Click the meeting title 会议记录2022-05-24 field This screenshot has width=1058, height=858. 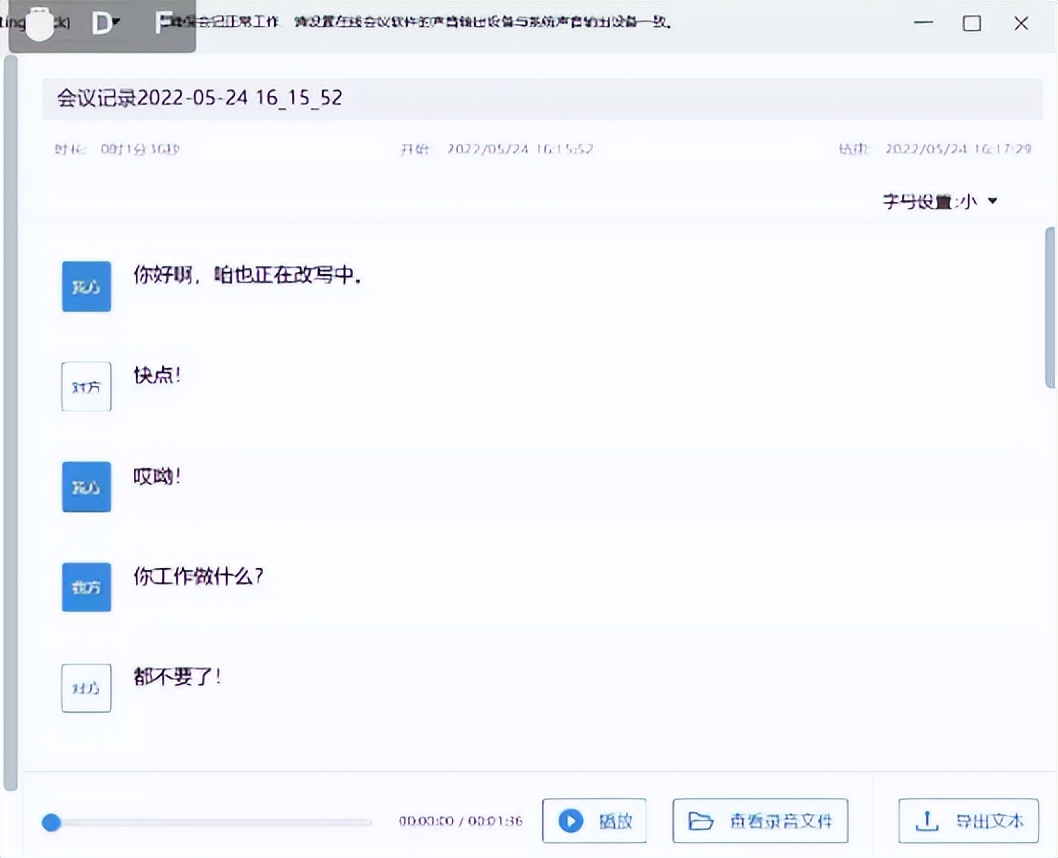click(542, 98)
